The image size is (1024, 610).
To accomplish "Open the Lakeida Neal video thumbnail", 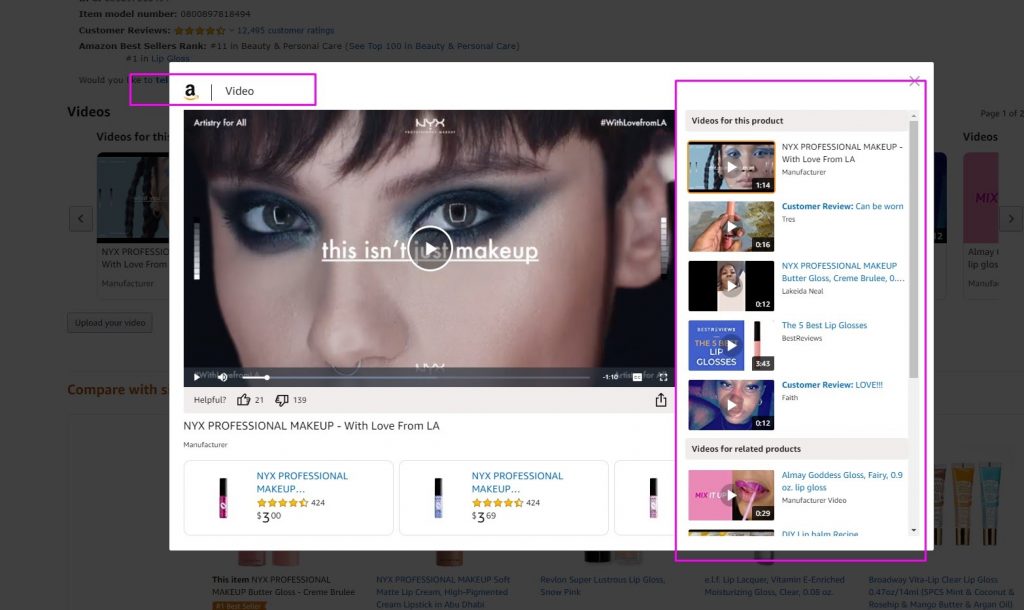I will (731, 286).
